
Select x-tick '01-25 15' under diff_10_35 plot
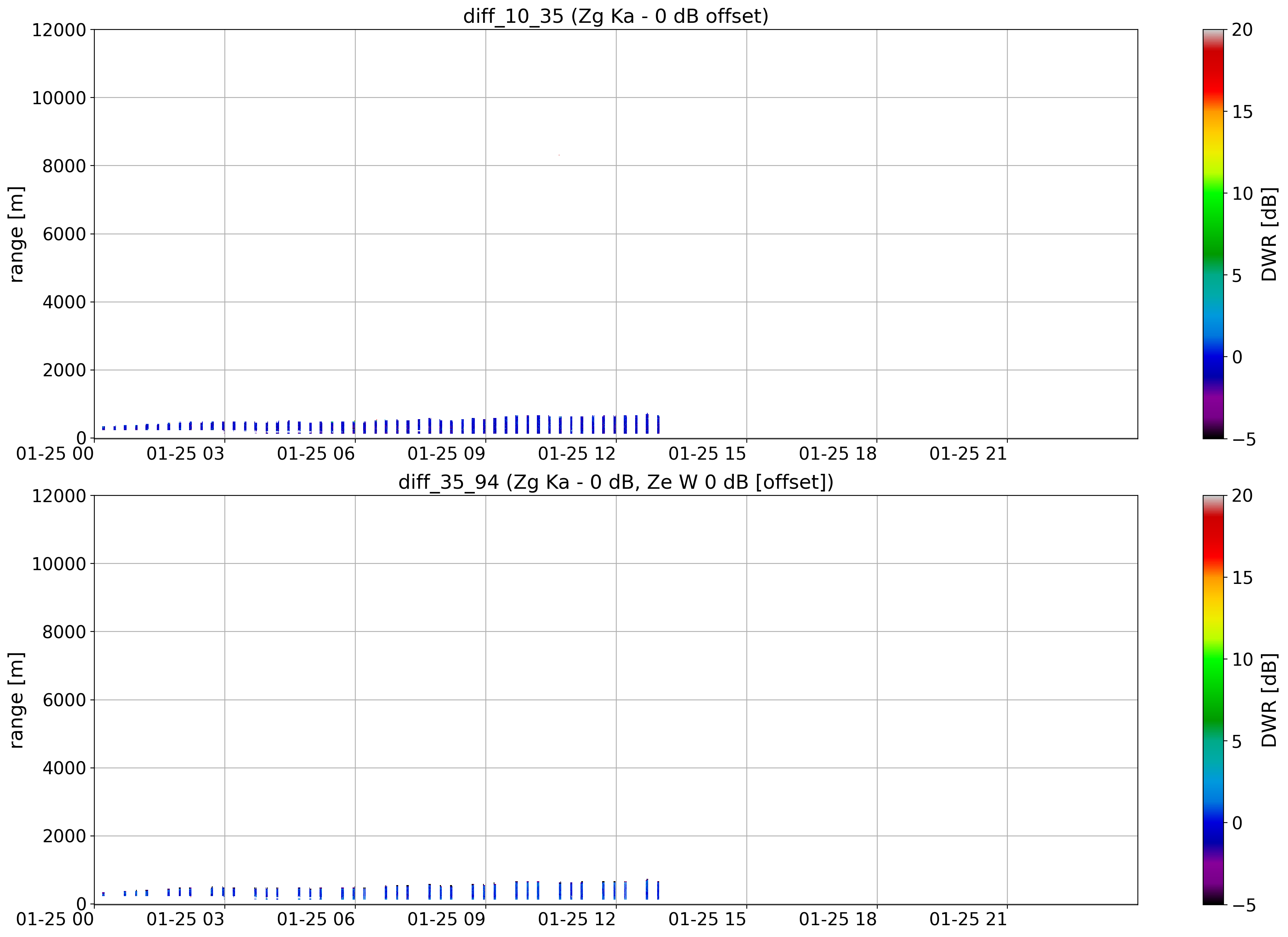point(707,453)
